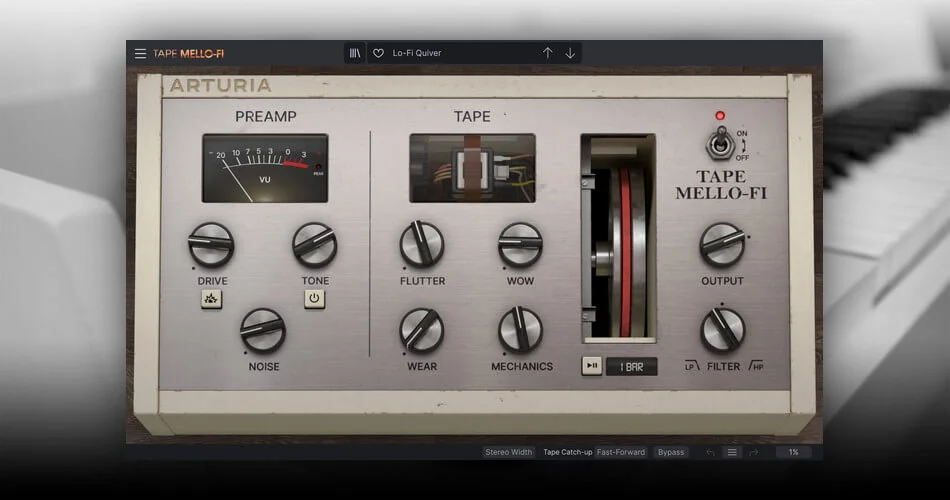Redo change with redo arrow
950x500 pixels.
[754, 452]
